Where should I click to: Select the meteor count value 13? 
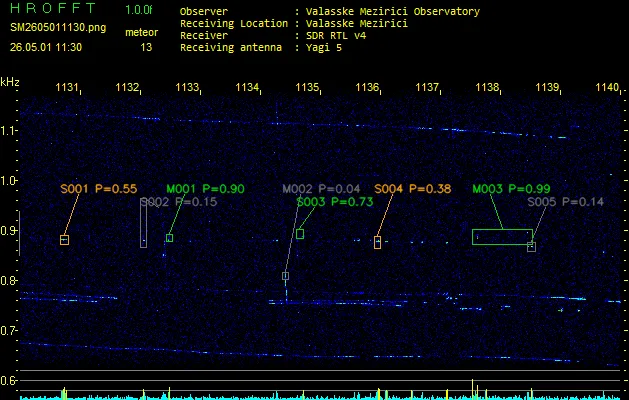pyautogui.click(x=146, y=47)
